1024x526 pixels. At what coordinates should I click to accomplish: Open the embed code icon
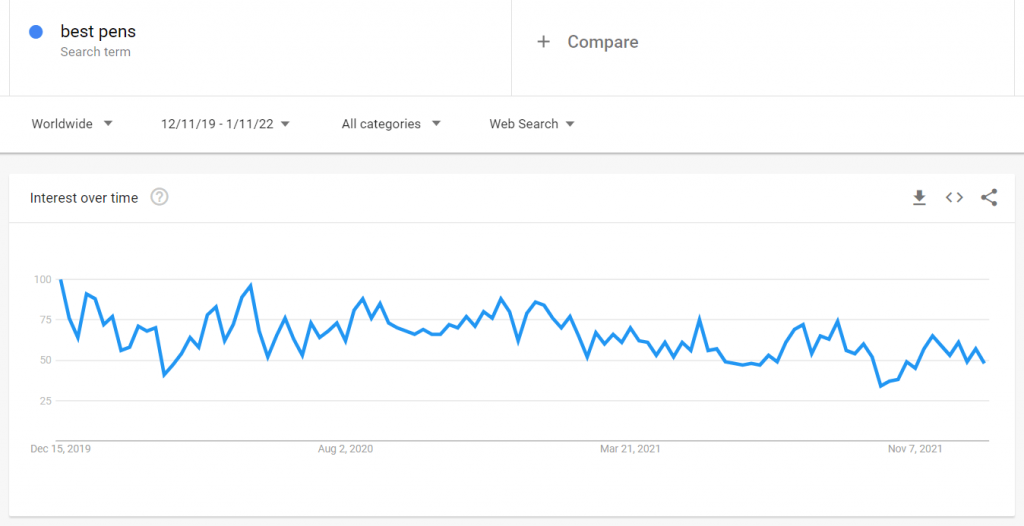954,197
